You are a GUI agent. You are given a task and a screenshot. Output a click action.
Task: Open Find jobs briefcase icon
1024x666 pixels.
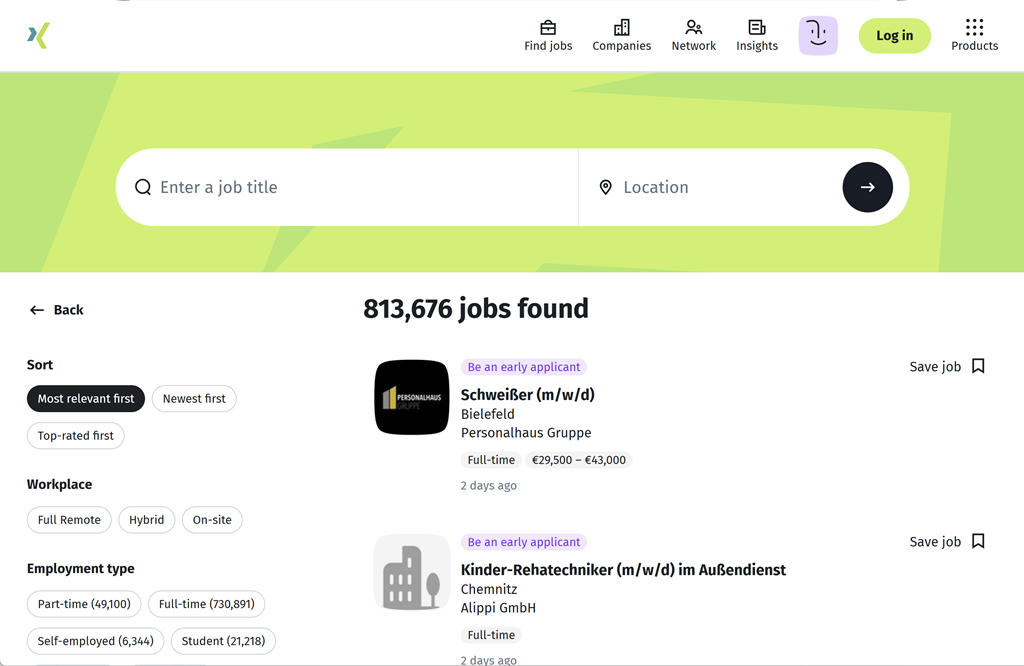click(x=548, y=28)
